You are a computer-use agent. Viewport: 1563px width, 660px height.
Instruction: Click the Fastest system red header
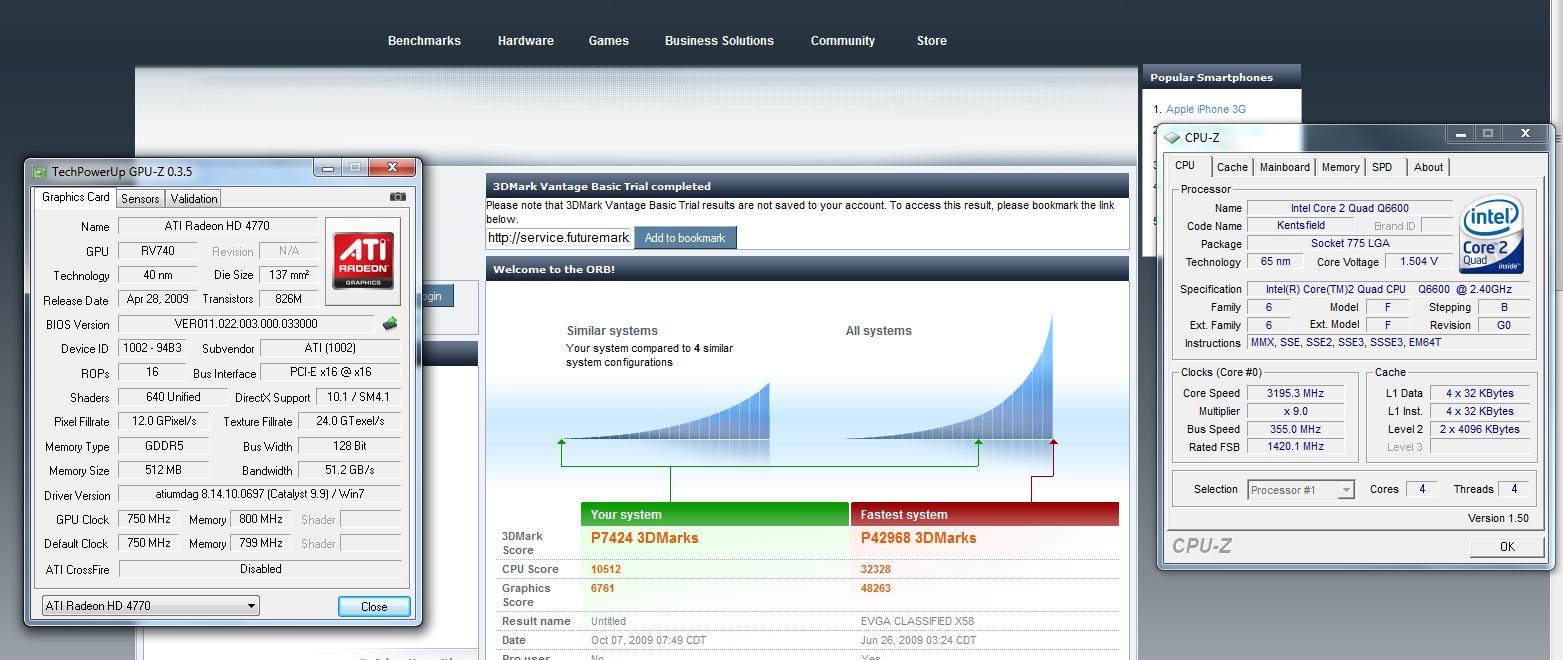point(985,514)
